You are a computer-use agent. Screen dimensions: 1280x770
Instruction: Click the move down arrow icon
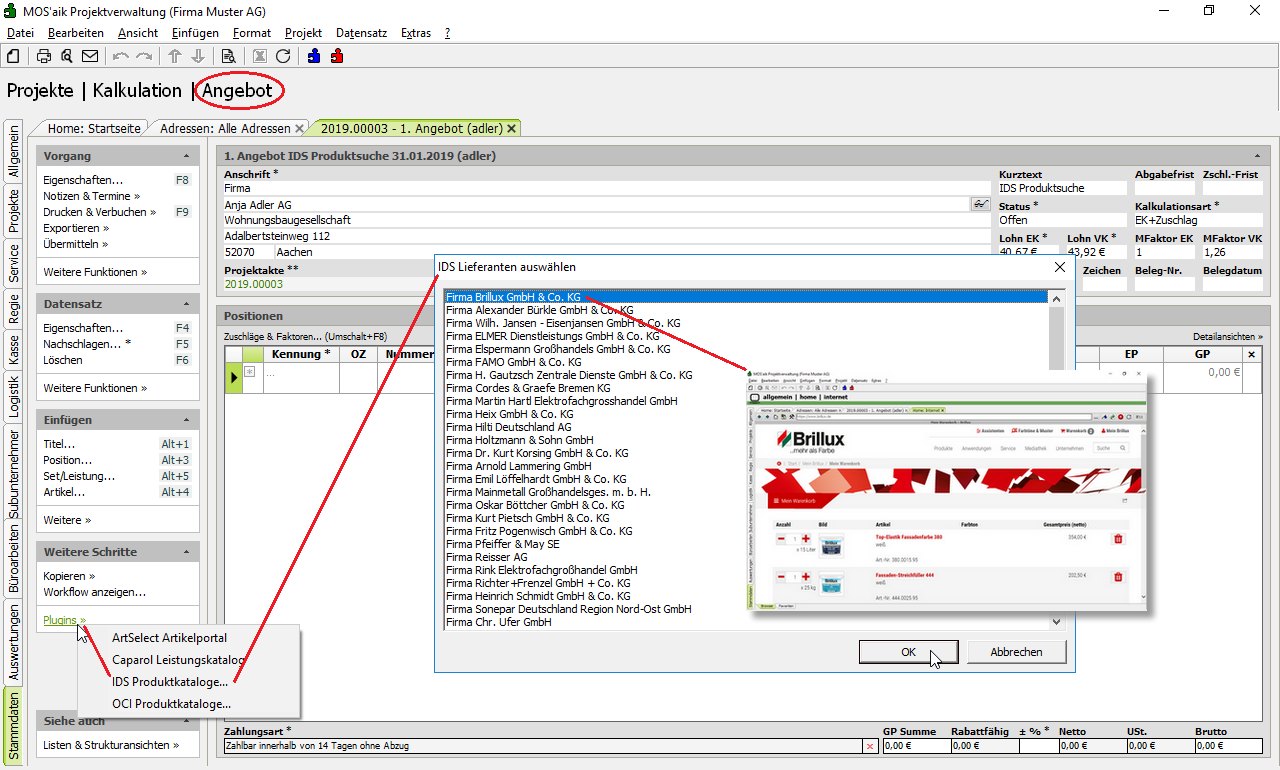198,56
